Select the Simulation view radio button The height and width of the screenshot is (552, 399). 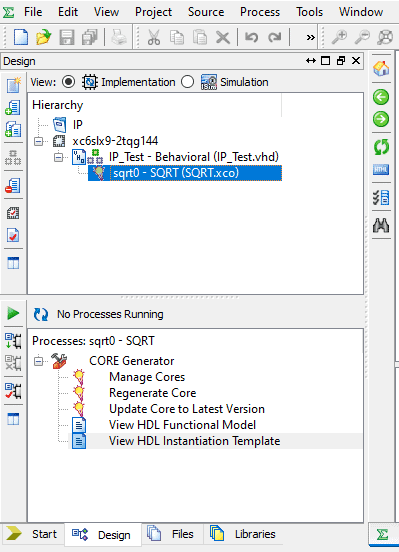point(187,82)
